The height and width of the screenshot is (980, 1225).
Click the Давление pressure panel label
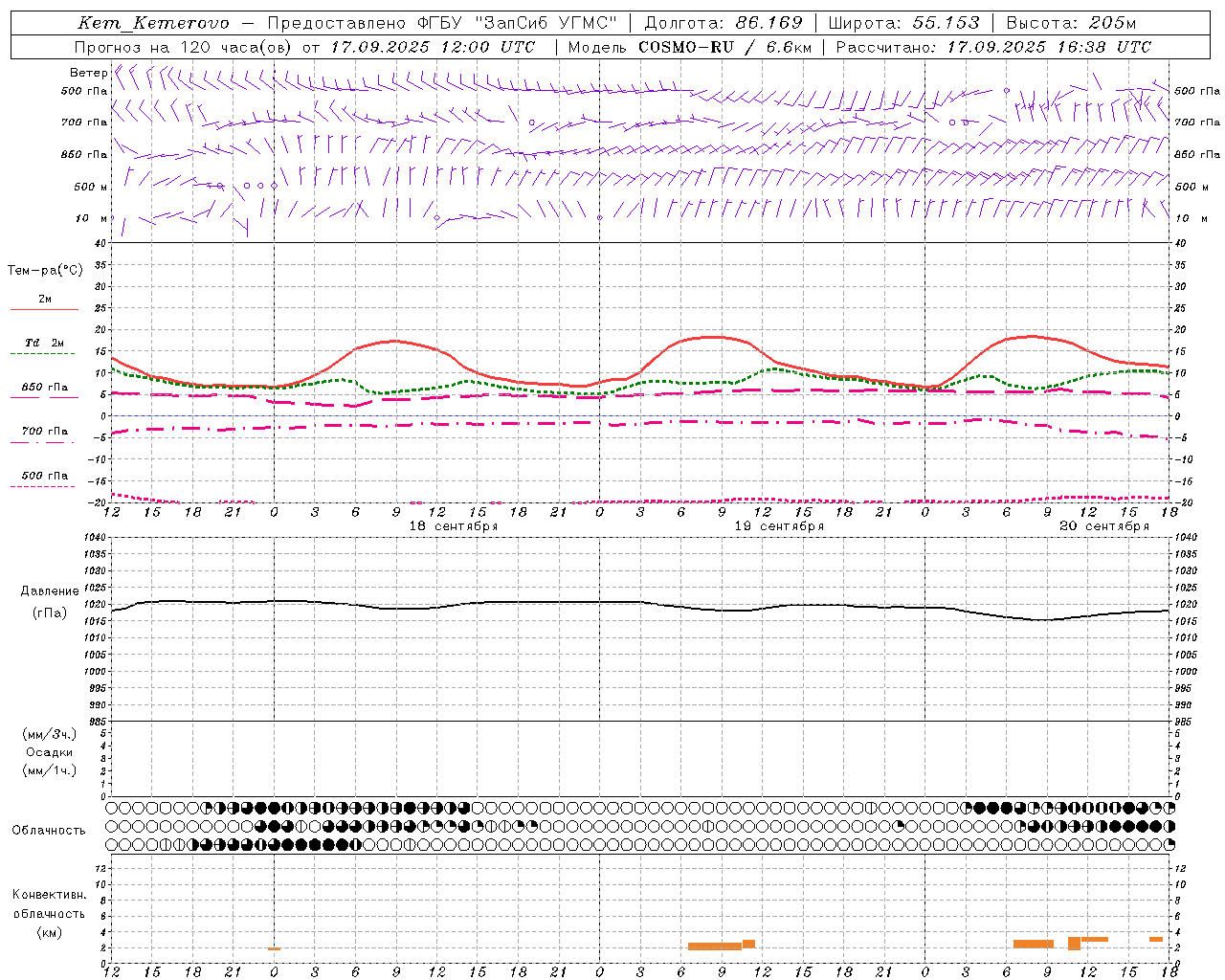[50, 591]
